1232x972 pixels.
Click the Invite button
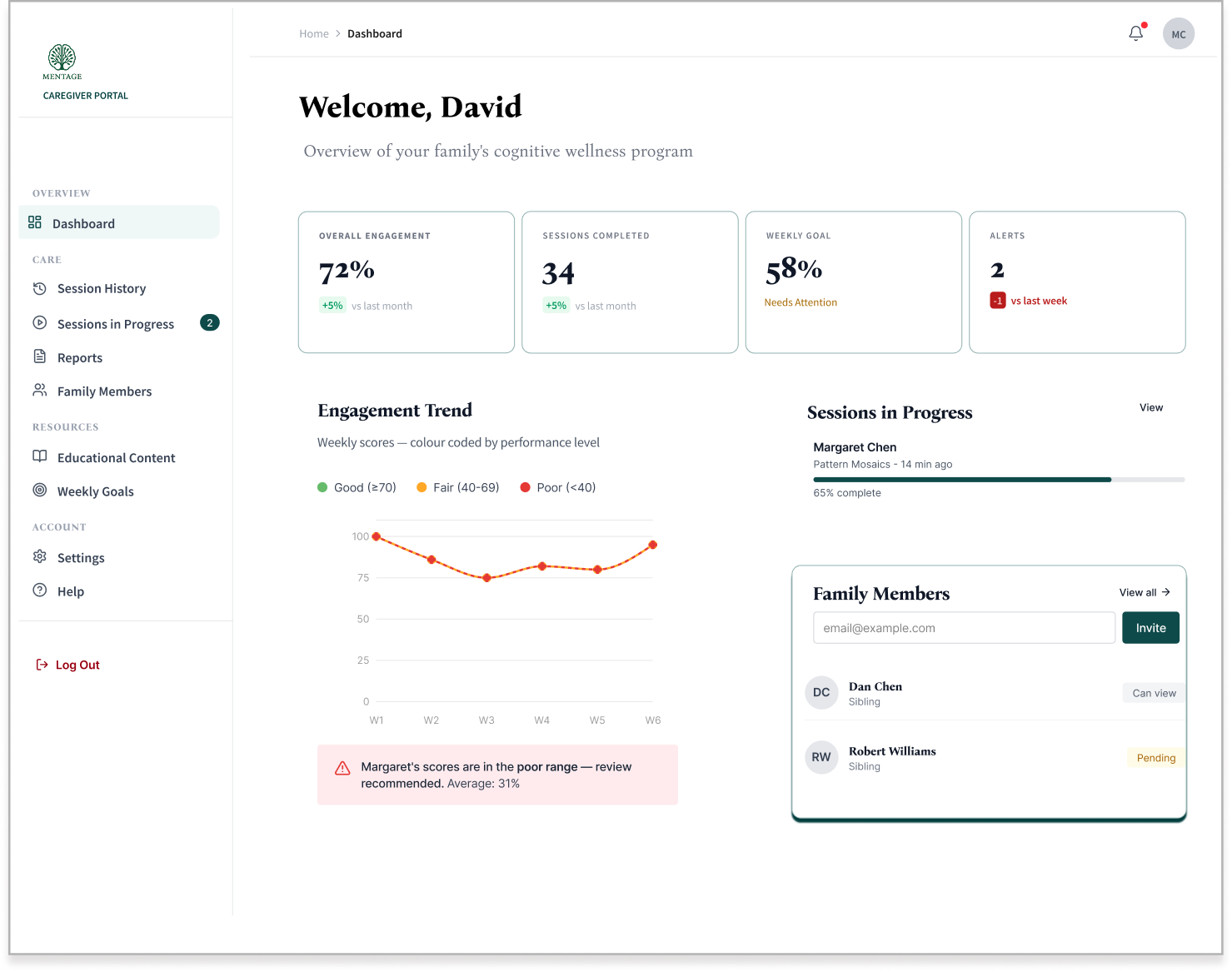[1151, 628]
